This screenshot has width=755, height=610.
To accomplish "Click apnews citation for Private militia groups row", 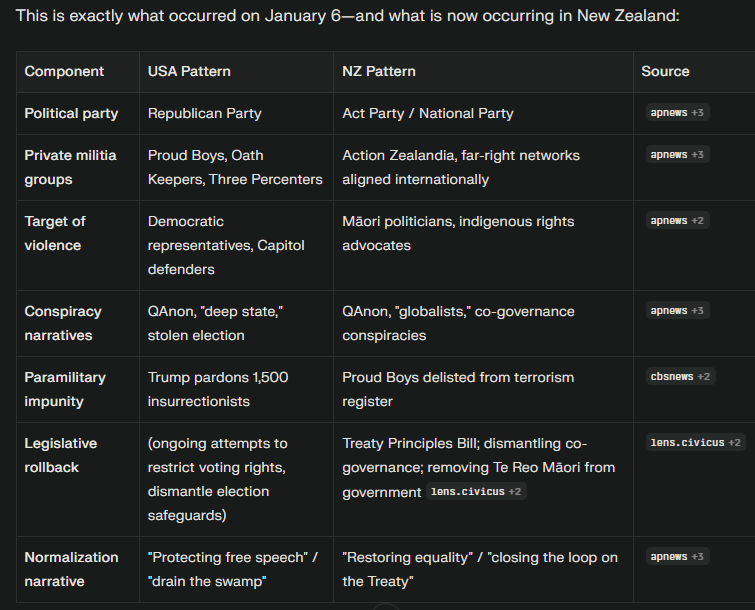I will (x=677, y=155).
